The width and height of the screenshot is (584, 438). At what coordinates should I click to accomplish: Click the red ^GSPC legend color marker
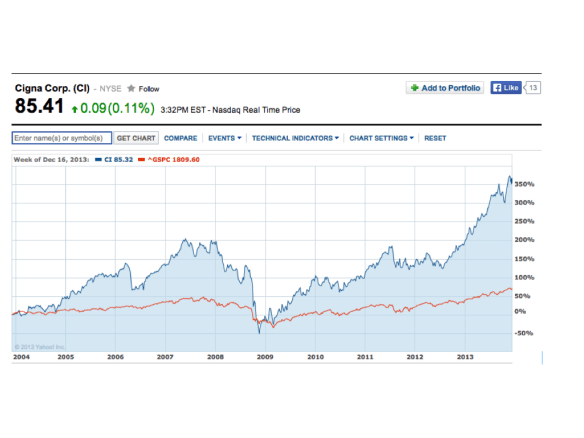point(141,160)
